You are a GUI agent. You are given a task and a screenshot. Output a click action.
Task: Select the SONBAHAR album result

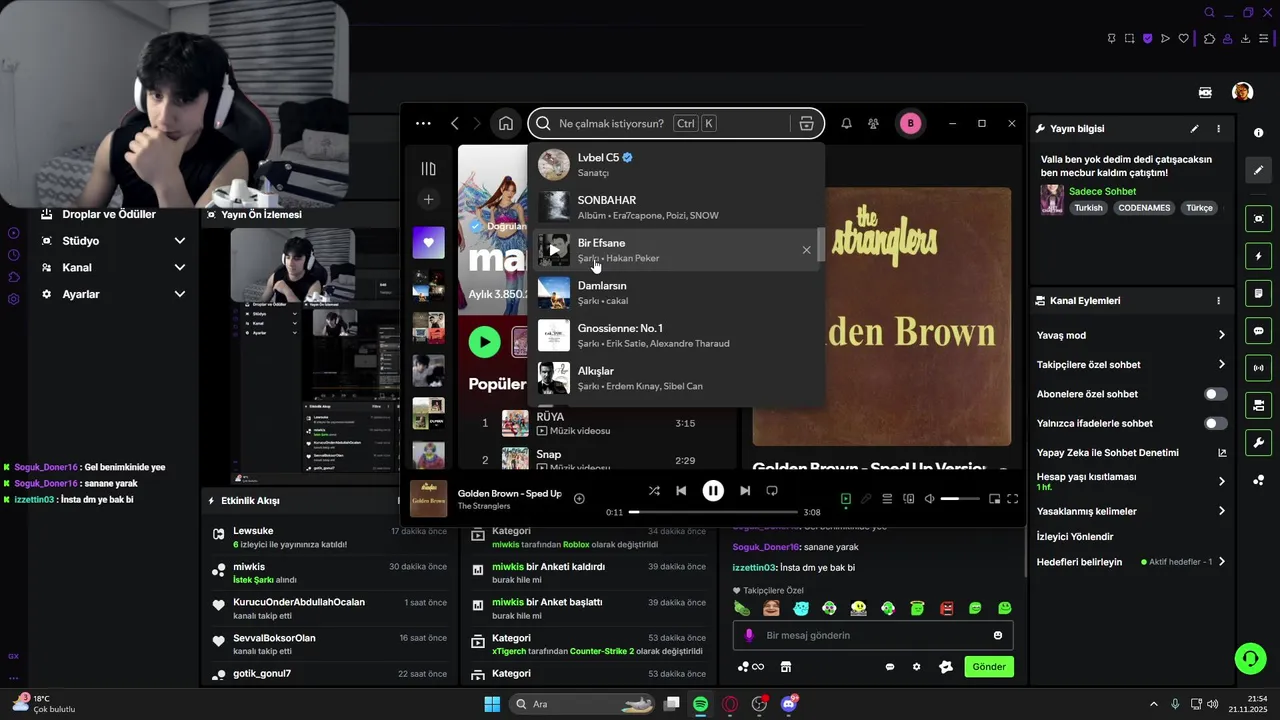coord(676,207)
